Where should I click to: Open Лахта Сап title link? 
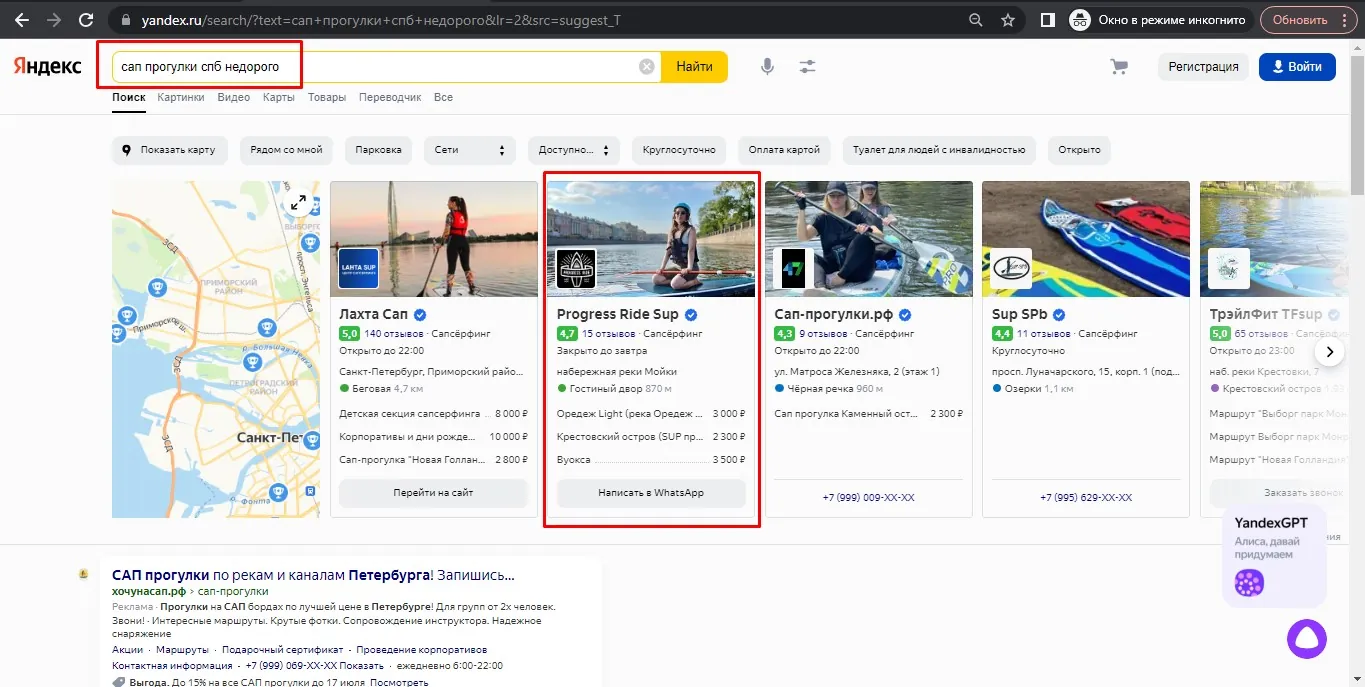coord(374,314)
